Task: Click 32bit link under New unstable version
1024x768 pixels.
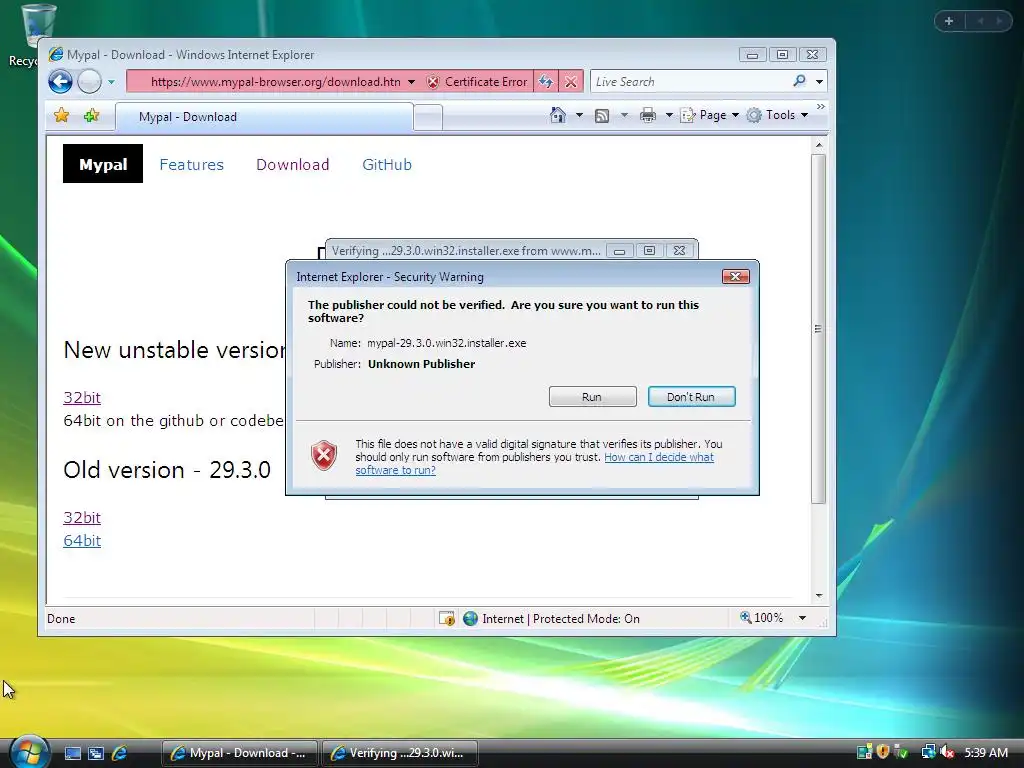Action: point(82,397)
